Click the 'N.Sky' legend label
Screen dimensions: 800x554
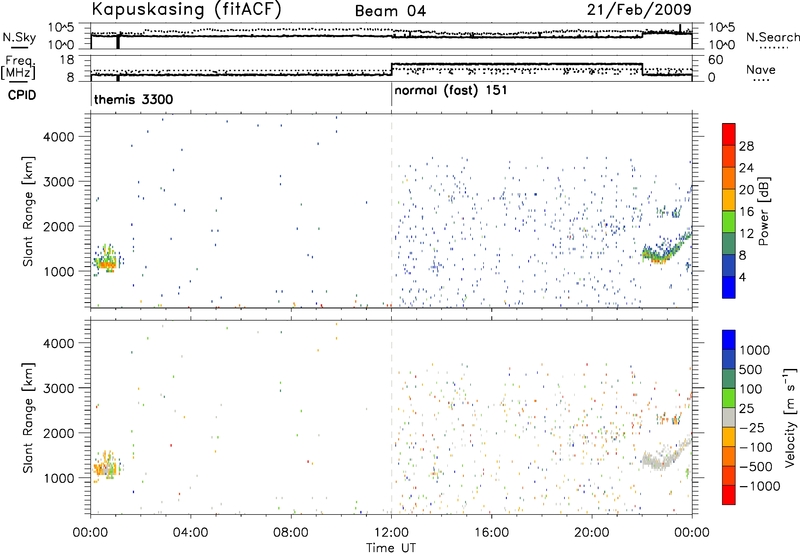click(x=19, y=37)
